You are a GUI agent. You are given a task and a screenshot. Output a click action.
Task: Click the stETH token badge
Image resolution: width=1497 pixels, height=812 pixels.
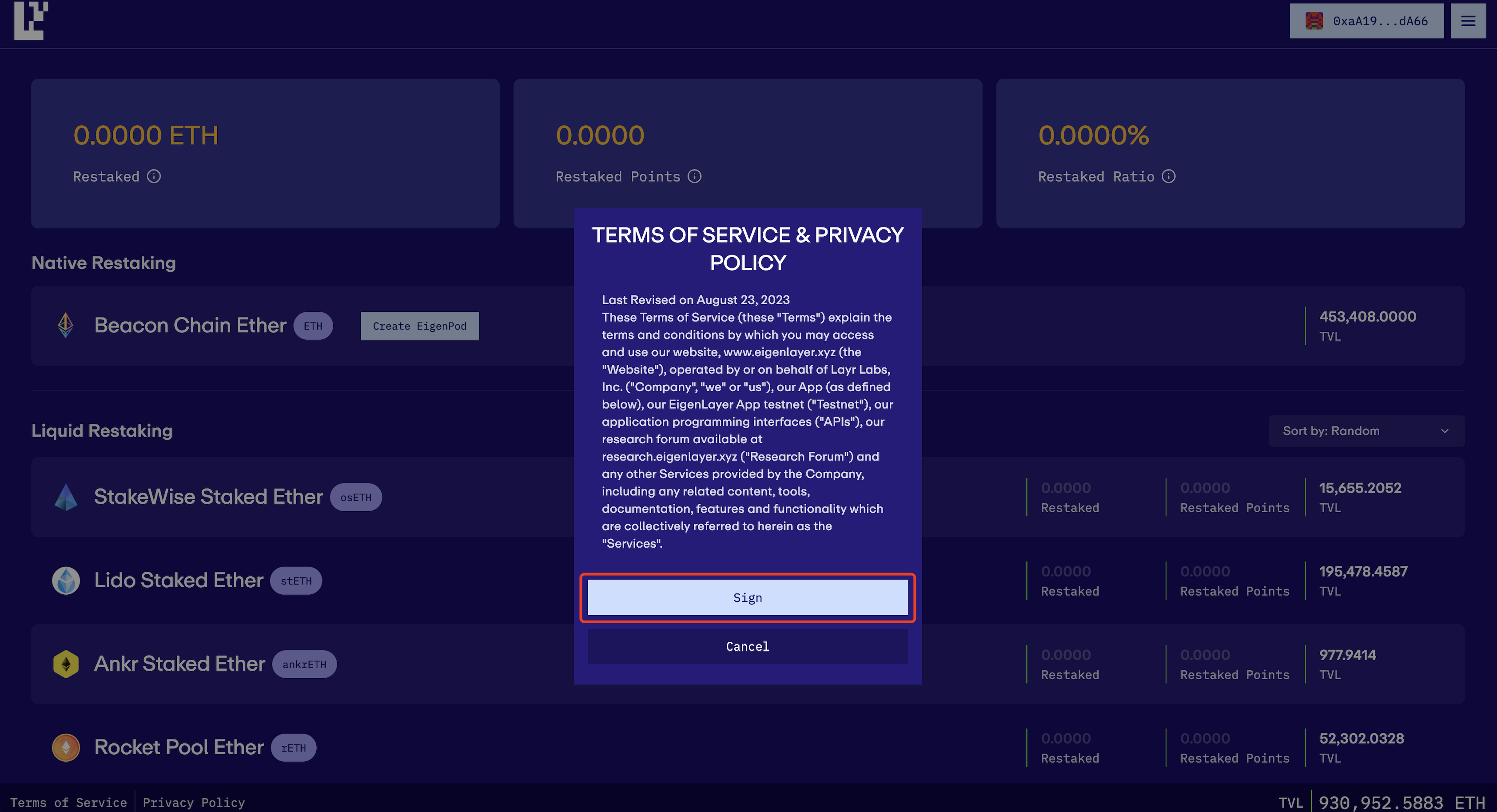click(296, 580)
